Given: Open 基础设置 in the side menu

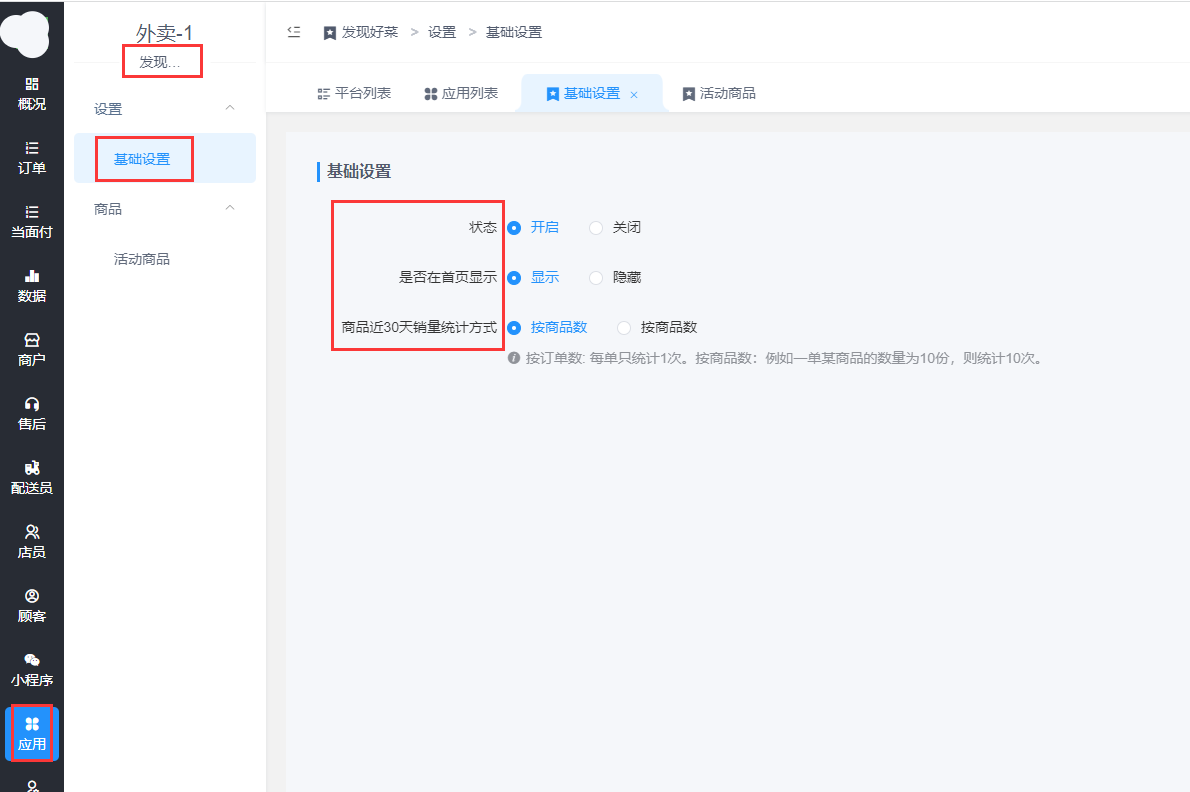Looking at the screenshot, I should pyautogui.click(x=165, y=158).
